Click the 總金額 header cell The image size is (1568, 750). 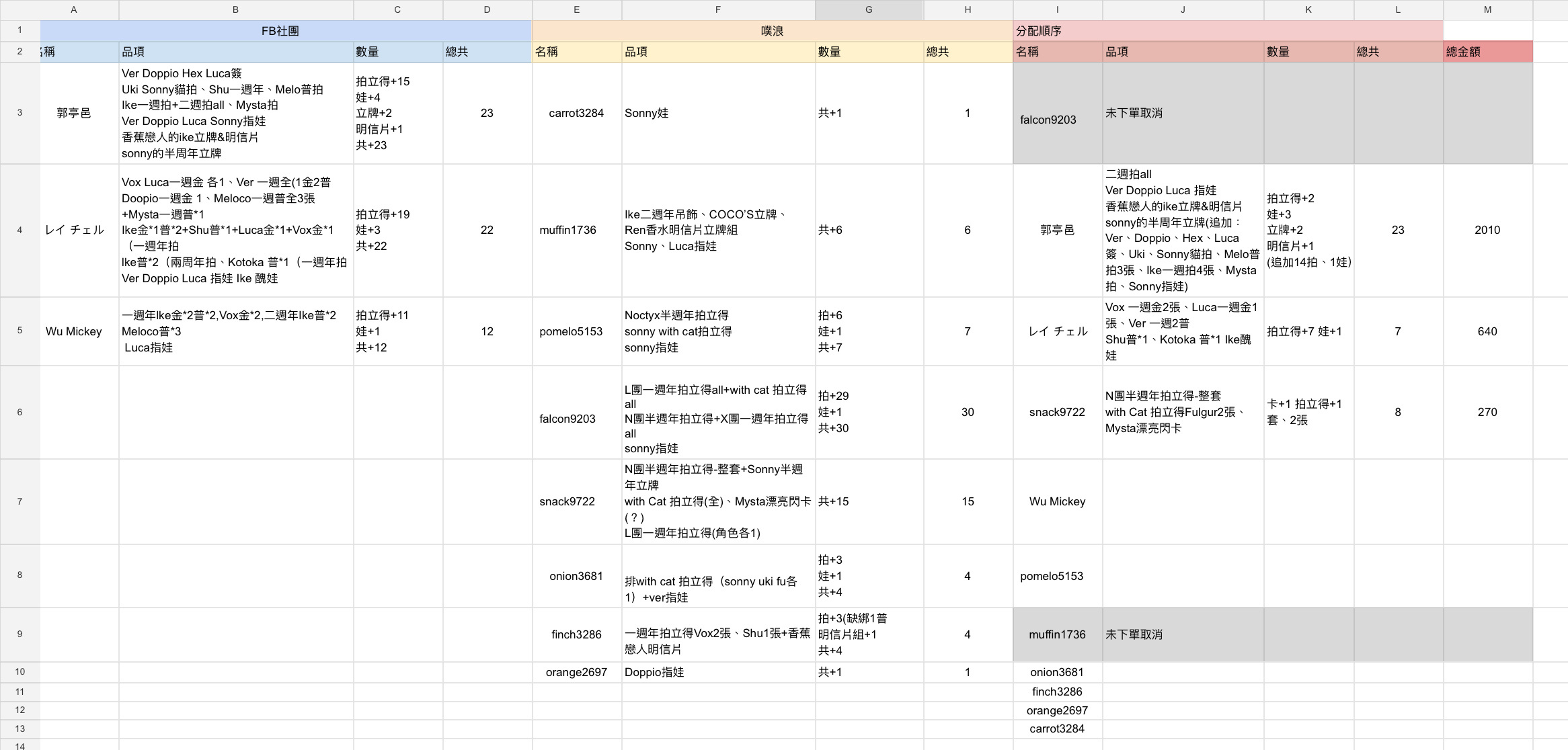[1488, 52]
